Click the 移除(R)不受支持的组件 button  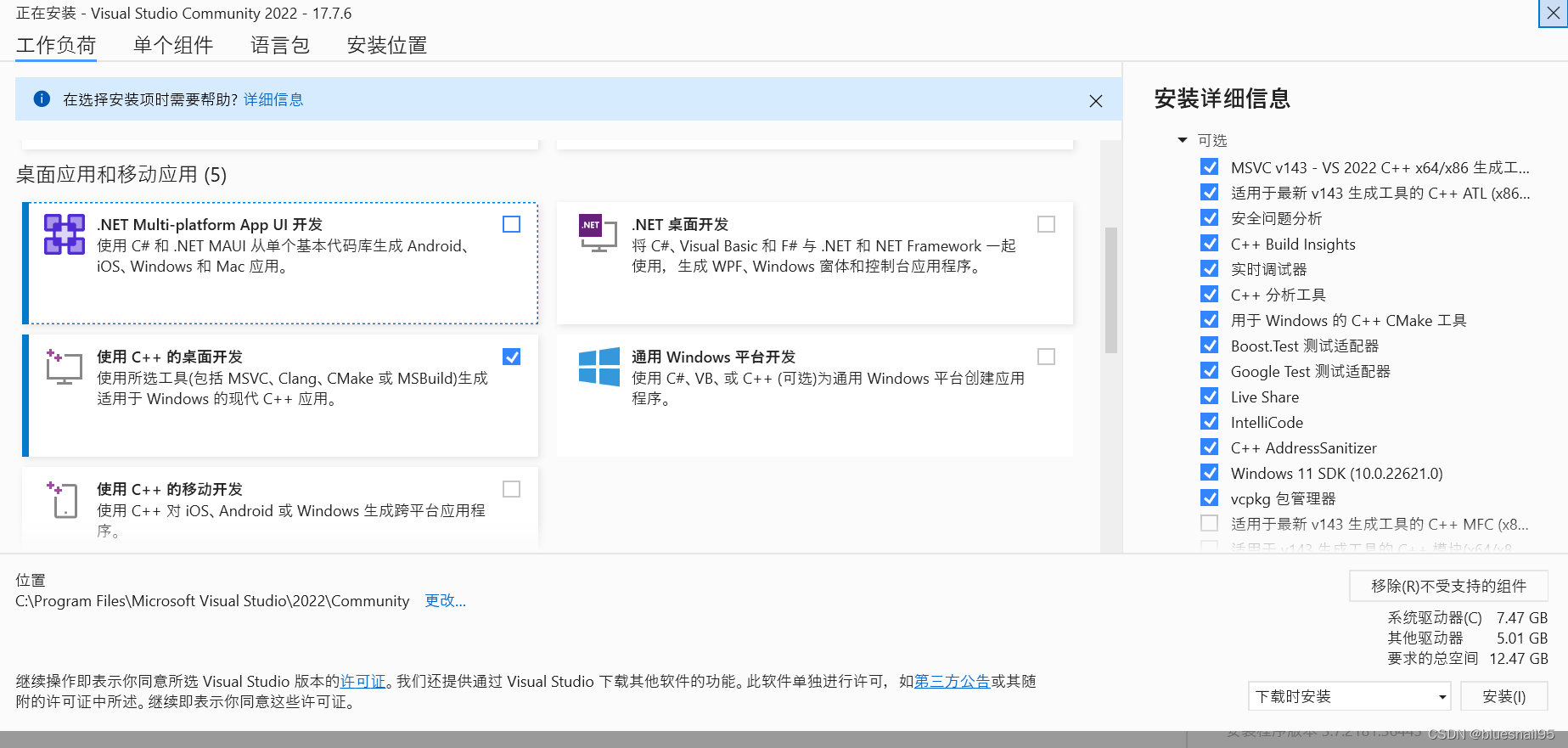click(x=1448, y=586)
